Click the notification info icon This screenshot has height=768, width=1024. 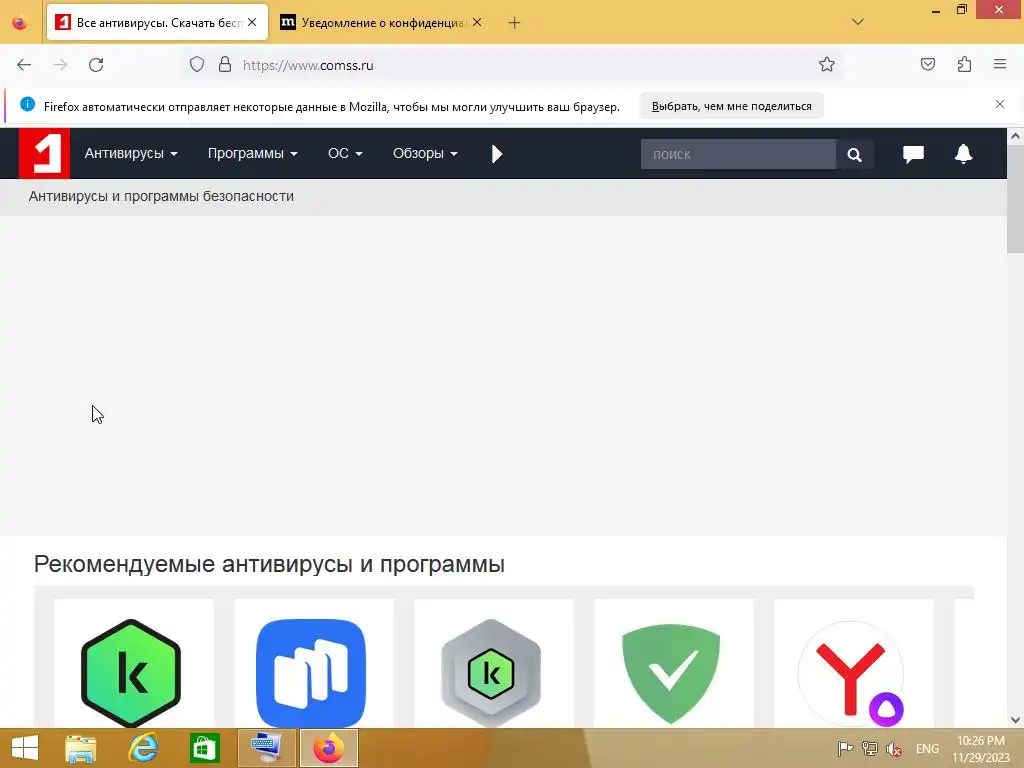click(27, 104)
